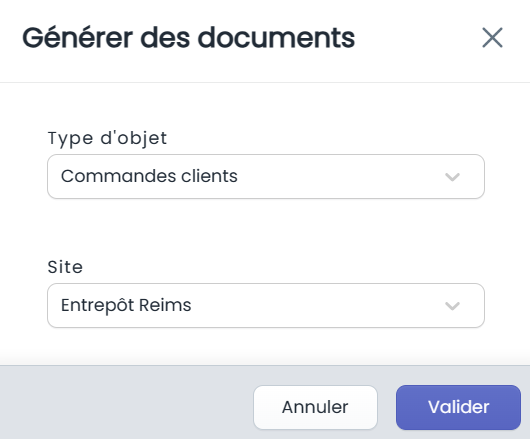
Task: Show the Type d'objet options via its arrow
Action: (x=452, y=177)
